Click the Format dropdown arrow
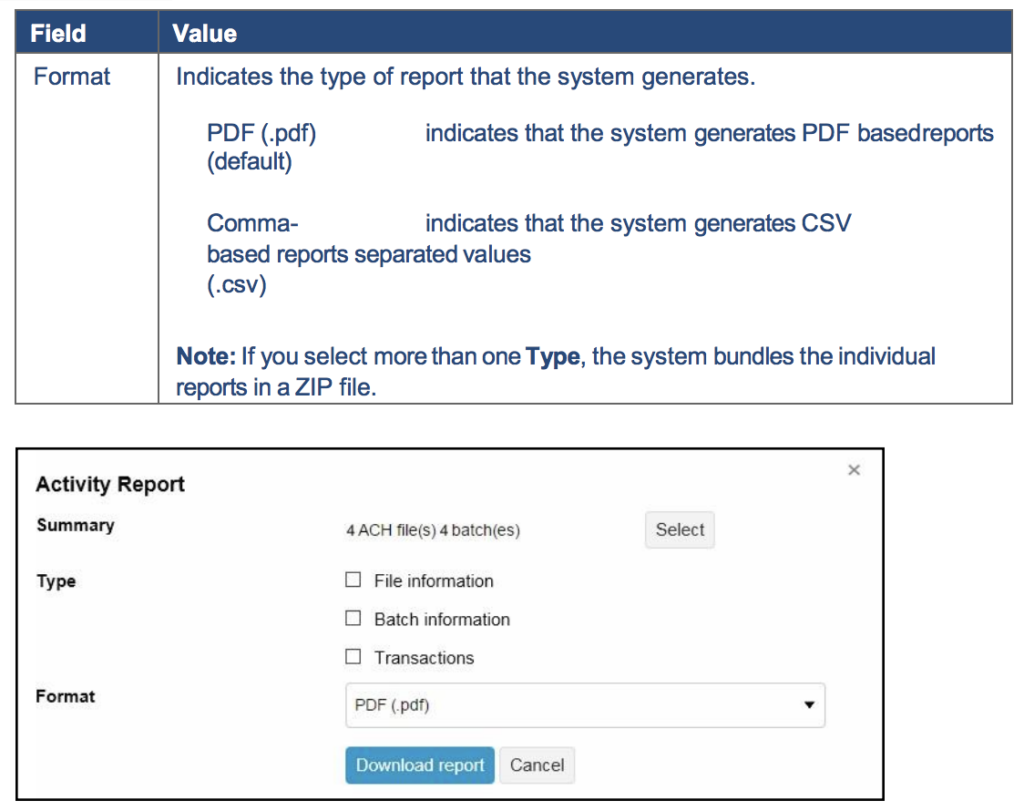The width and height of the screenshot is (1024, 811). point(808,706)
